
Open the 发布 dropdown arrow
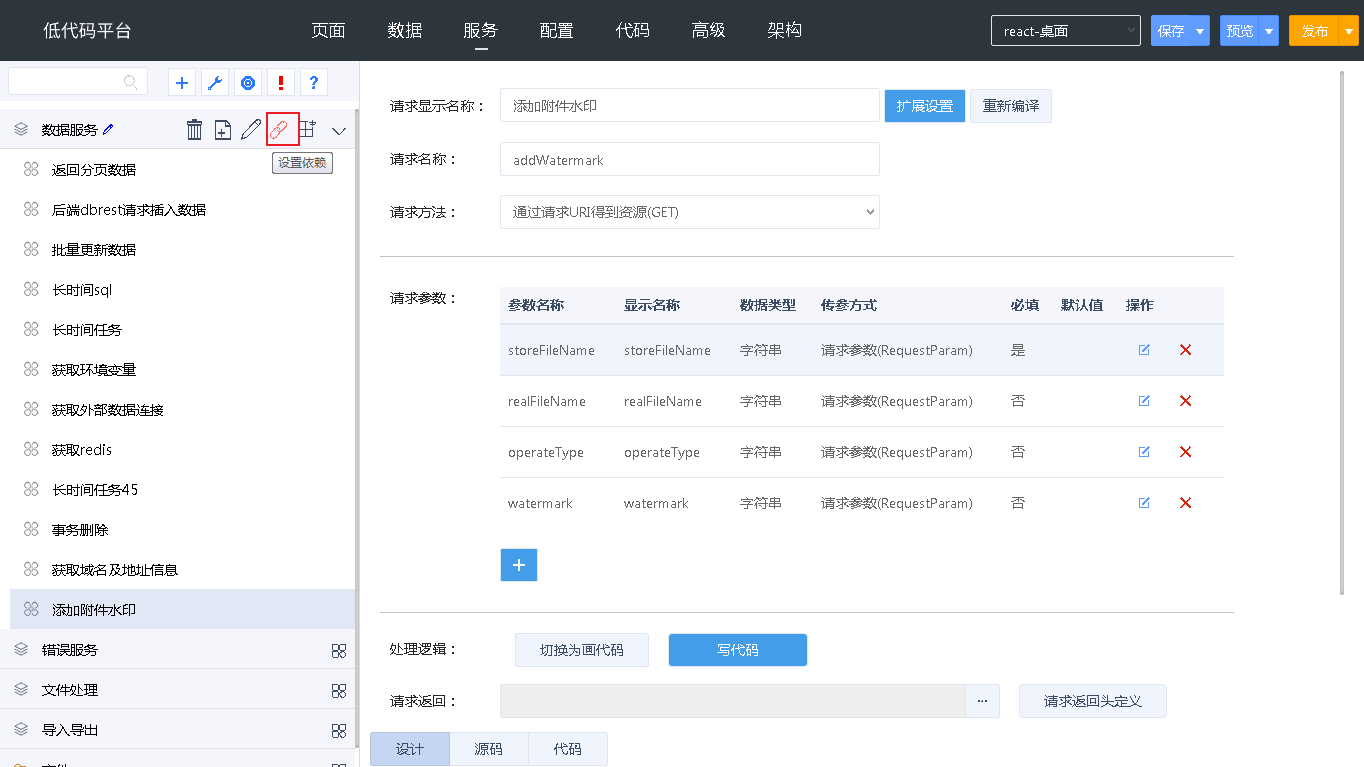[1348, 31]
